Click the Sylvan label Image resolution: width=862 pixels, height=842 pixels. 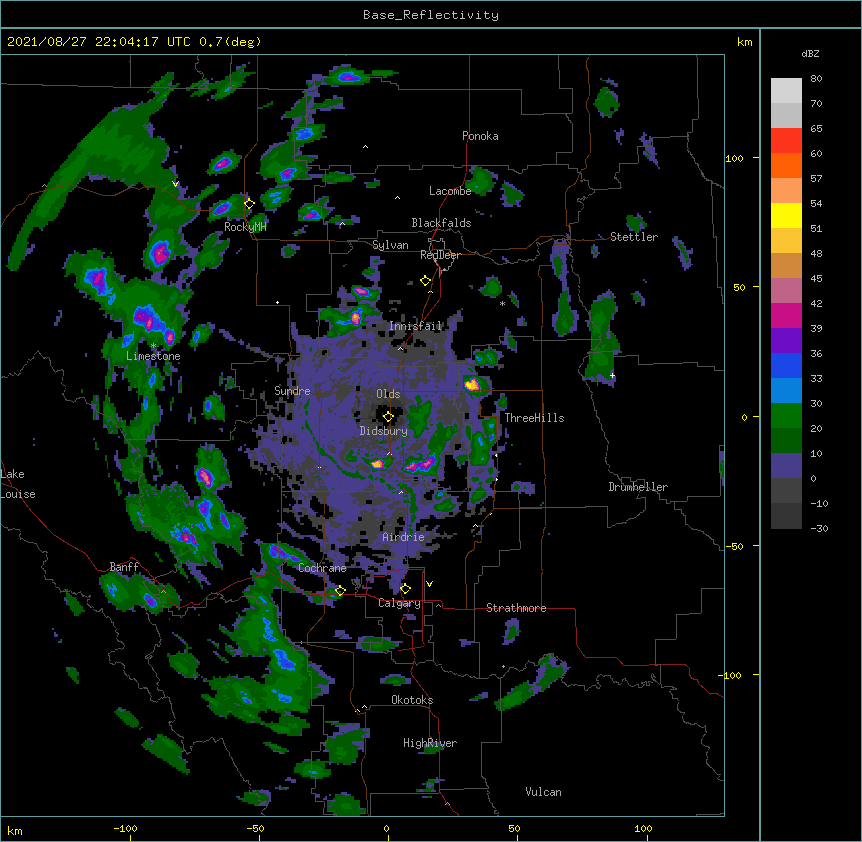click(390, 245)
